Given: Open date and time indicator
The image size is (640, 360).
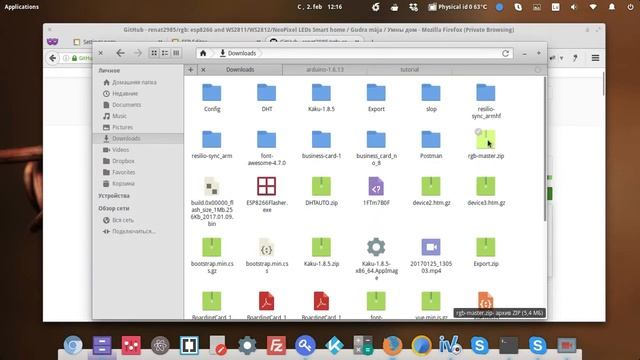Looking at the screenshot, I should (320, 7).
